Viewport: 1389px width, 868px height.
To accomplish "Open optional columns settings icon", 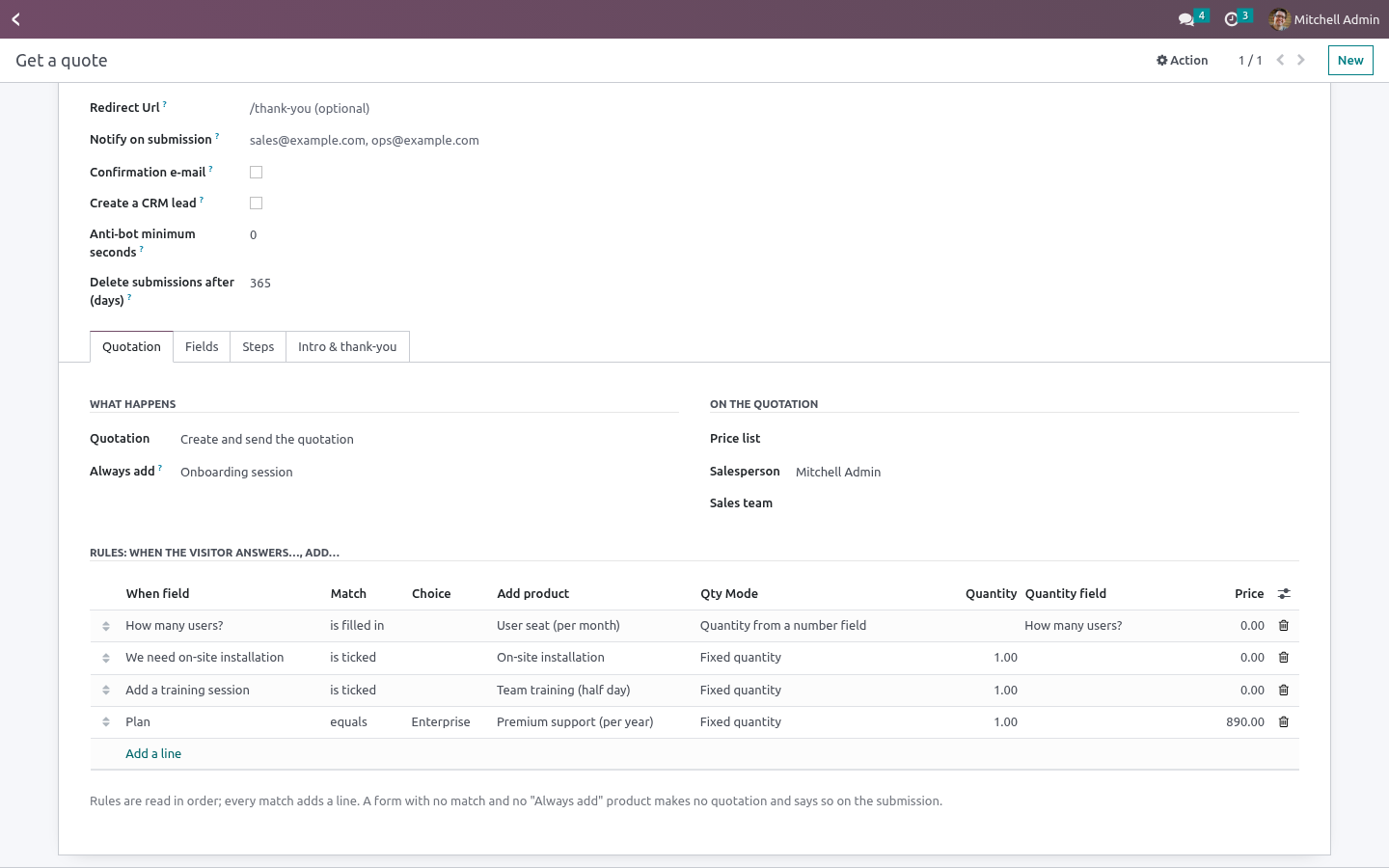I will coord(1284,594).
